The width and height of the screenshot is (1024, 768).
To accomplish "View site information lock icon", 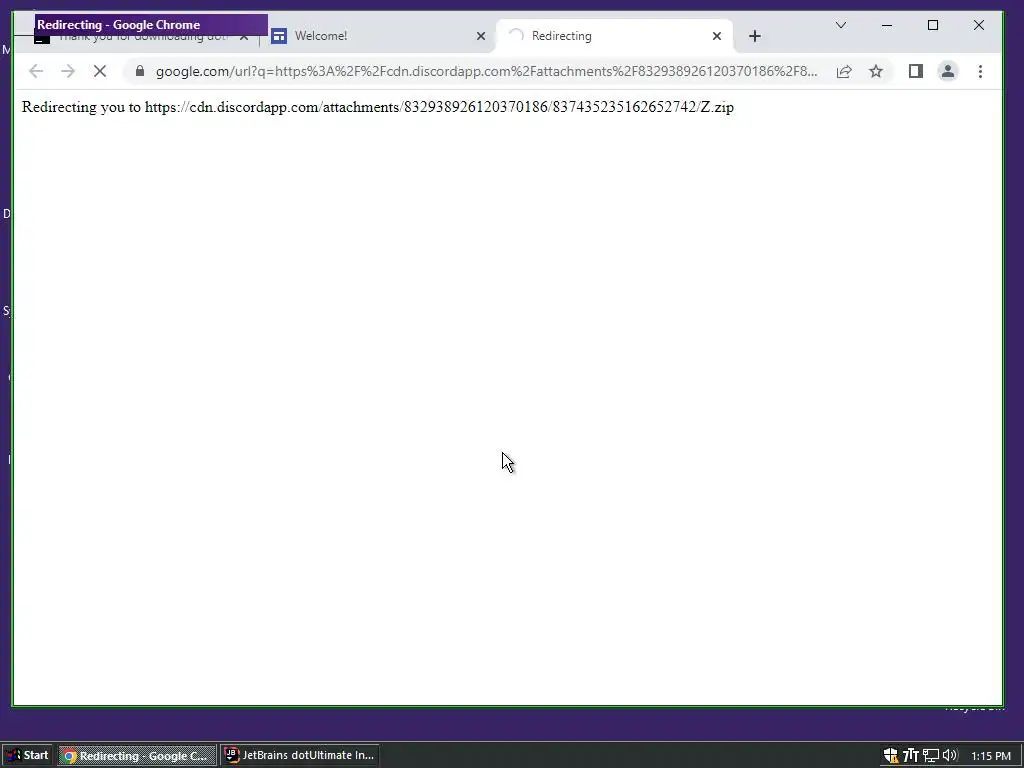I will pos(140,71).
